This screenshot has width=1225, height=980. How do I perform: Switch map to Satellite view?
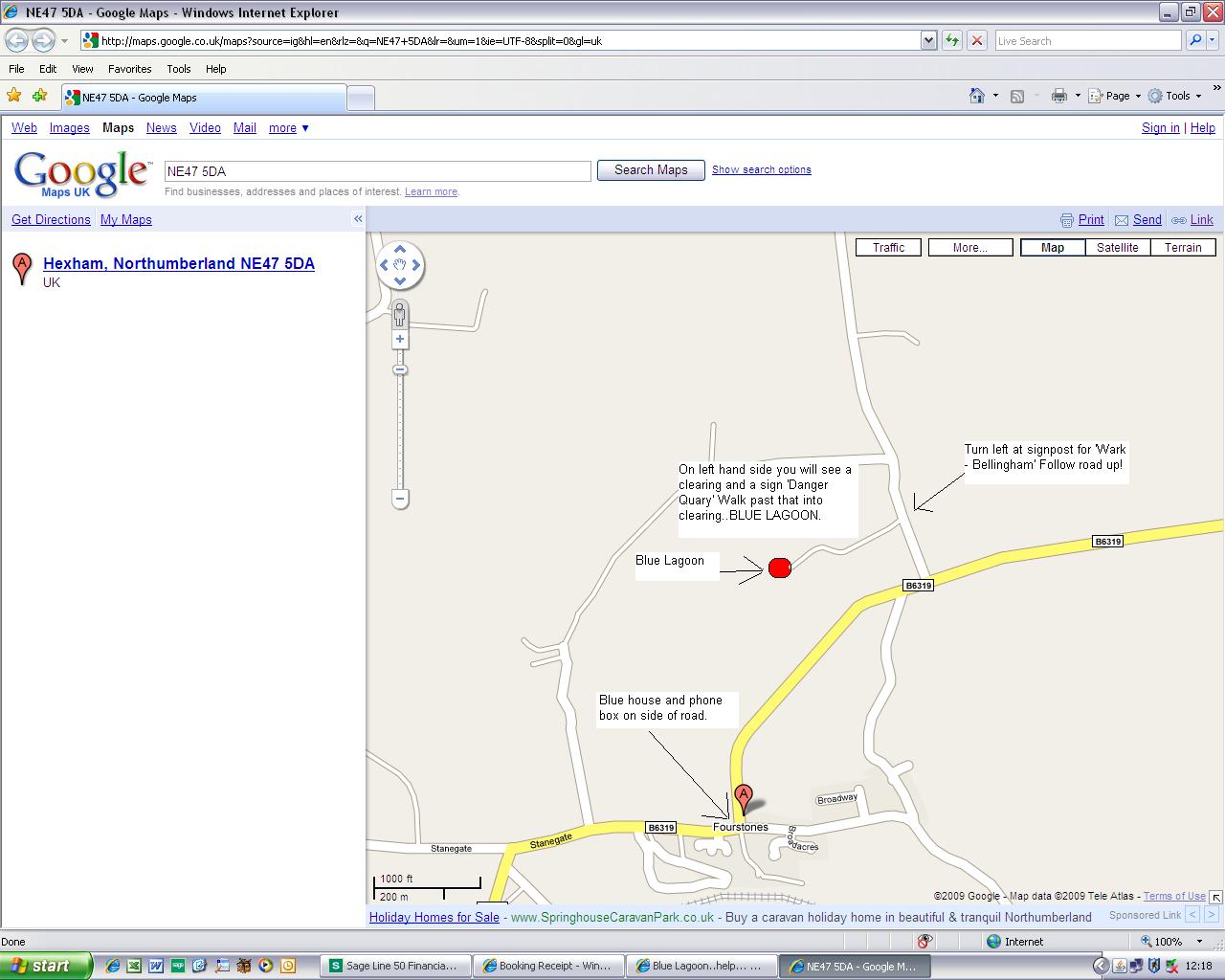click(x=1117, y=247)
